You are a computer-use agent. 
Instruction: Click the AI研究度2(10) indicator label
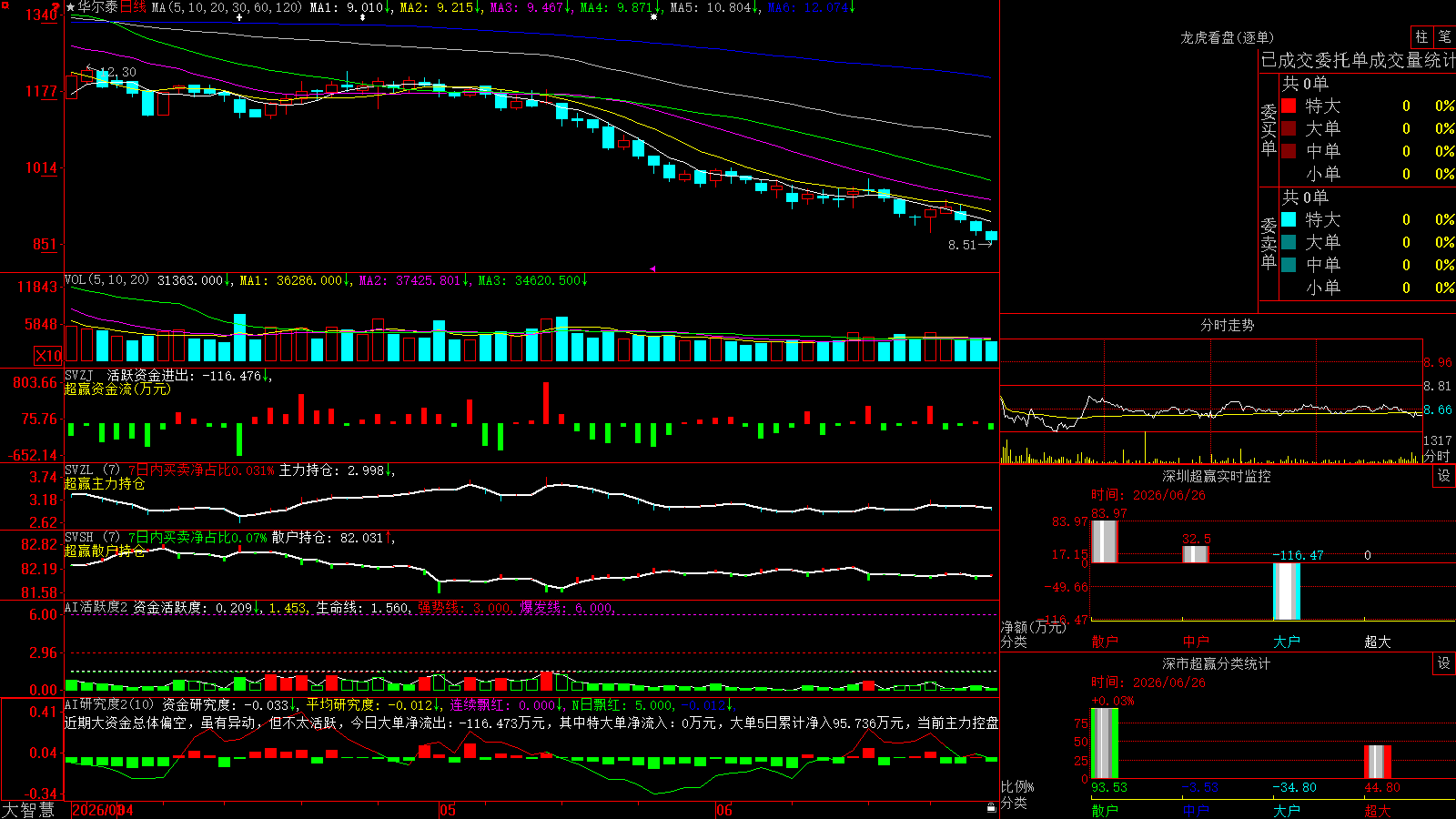(109, 704)
